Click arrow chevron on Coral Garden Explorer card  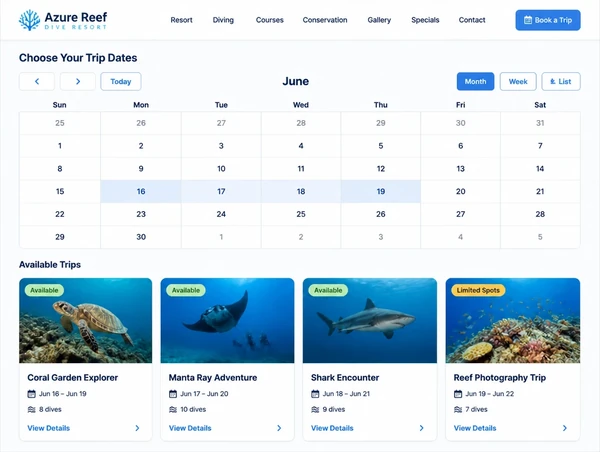point(137,428)
